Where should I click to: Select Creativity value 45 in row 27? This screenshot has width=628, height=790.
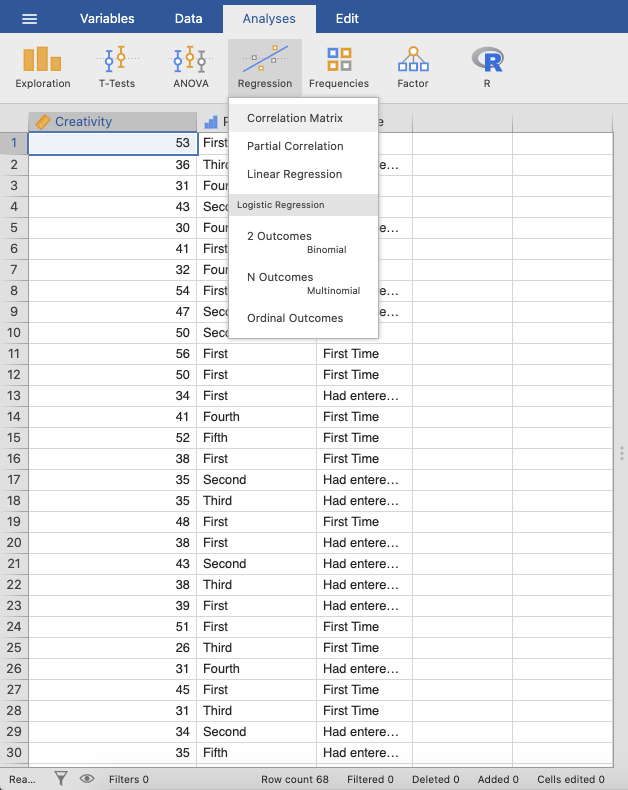[112, 689]
